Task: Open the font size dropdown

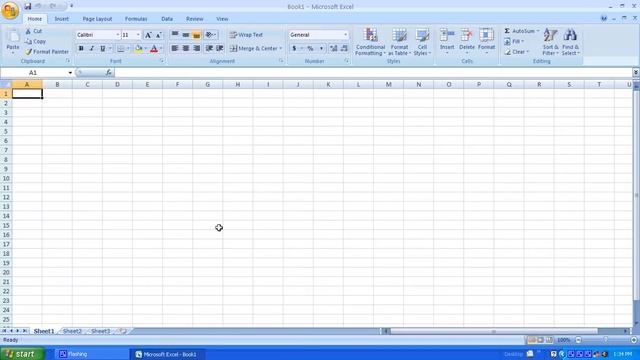Action: point(138,35)
